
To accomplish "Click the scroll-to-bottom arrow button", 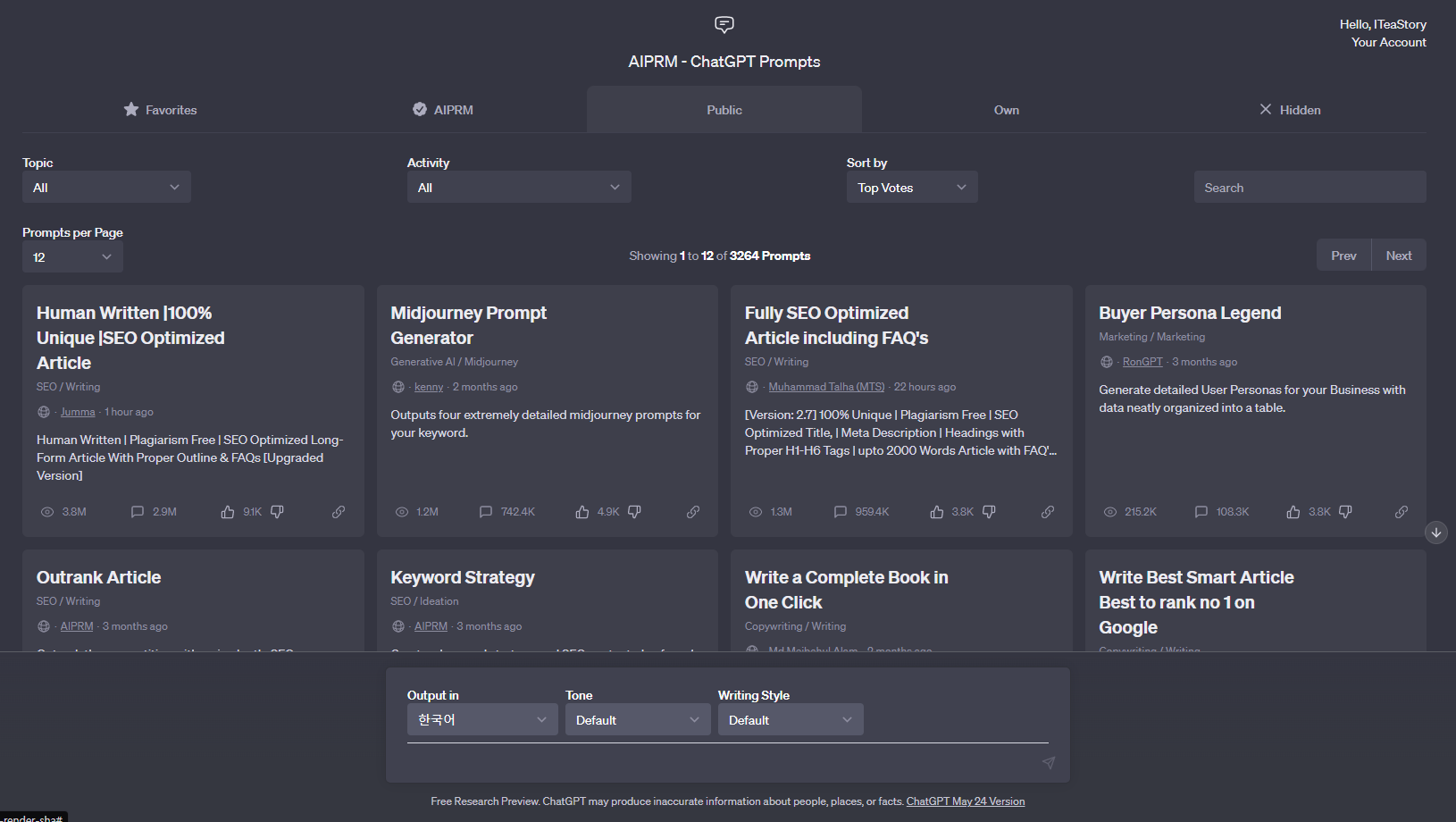I will point(1436,533).
